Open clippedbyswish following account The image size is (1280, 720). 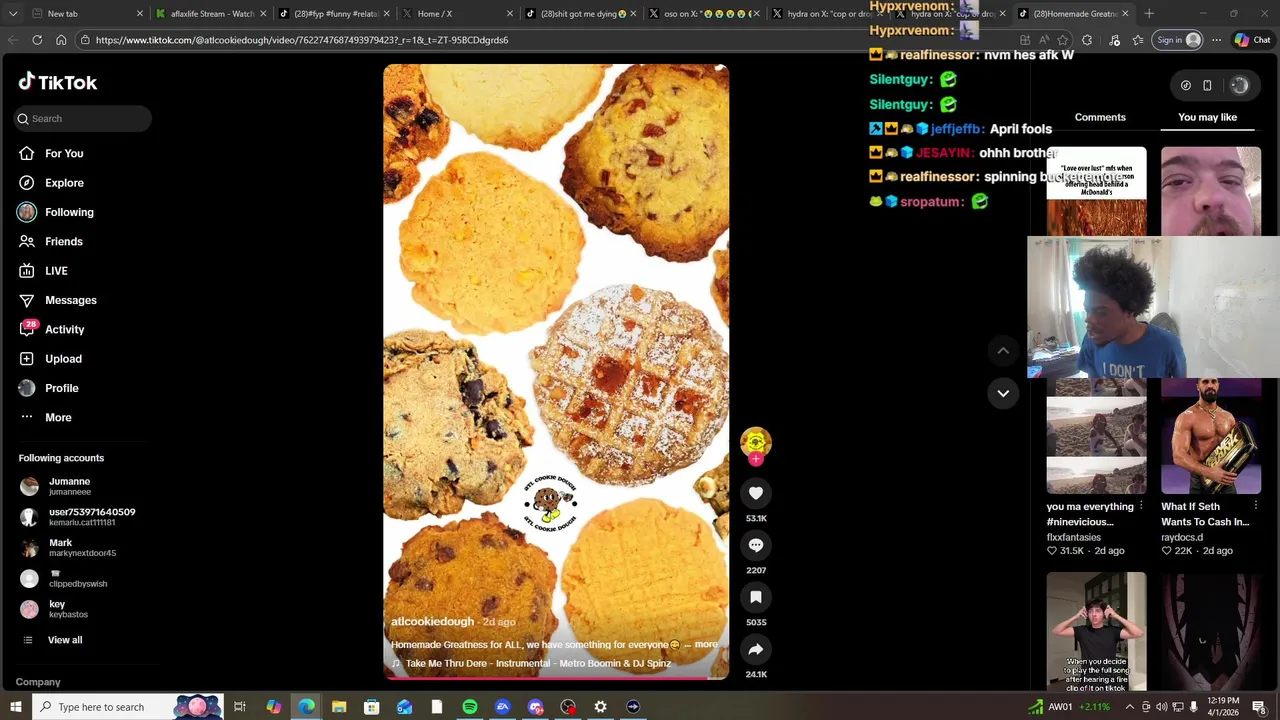[65, 579]
